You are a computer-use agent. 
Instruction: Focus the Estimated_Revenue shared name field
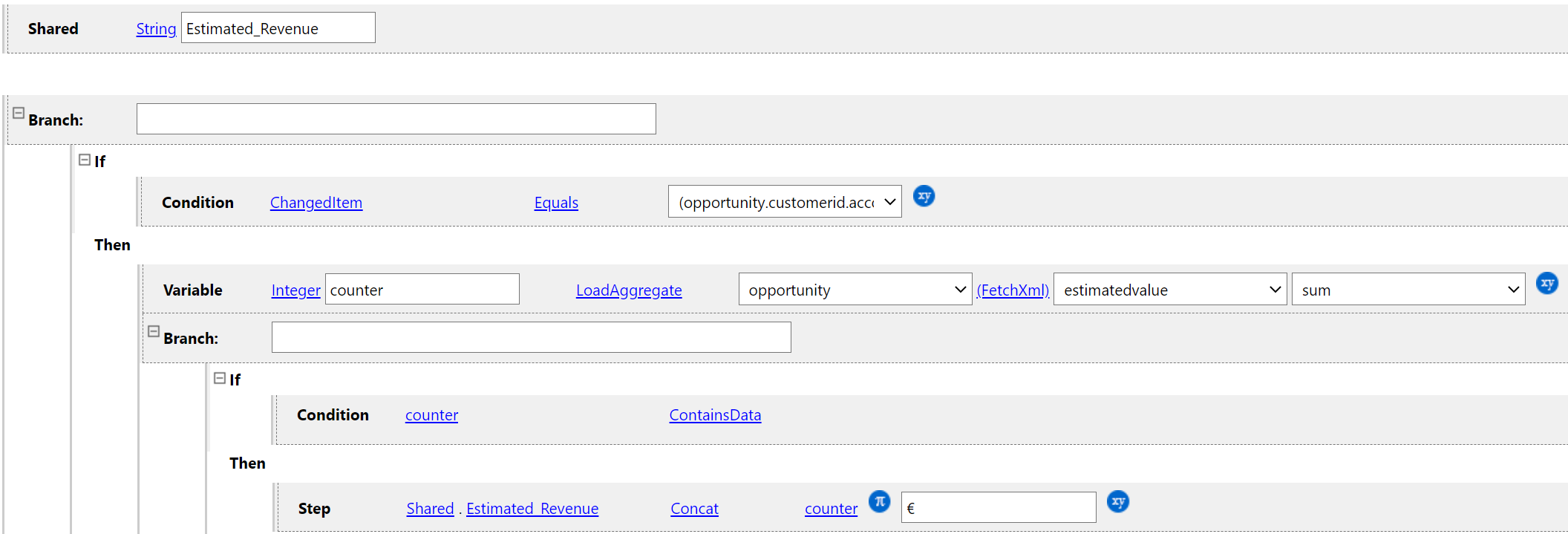278,27
